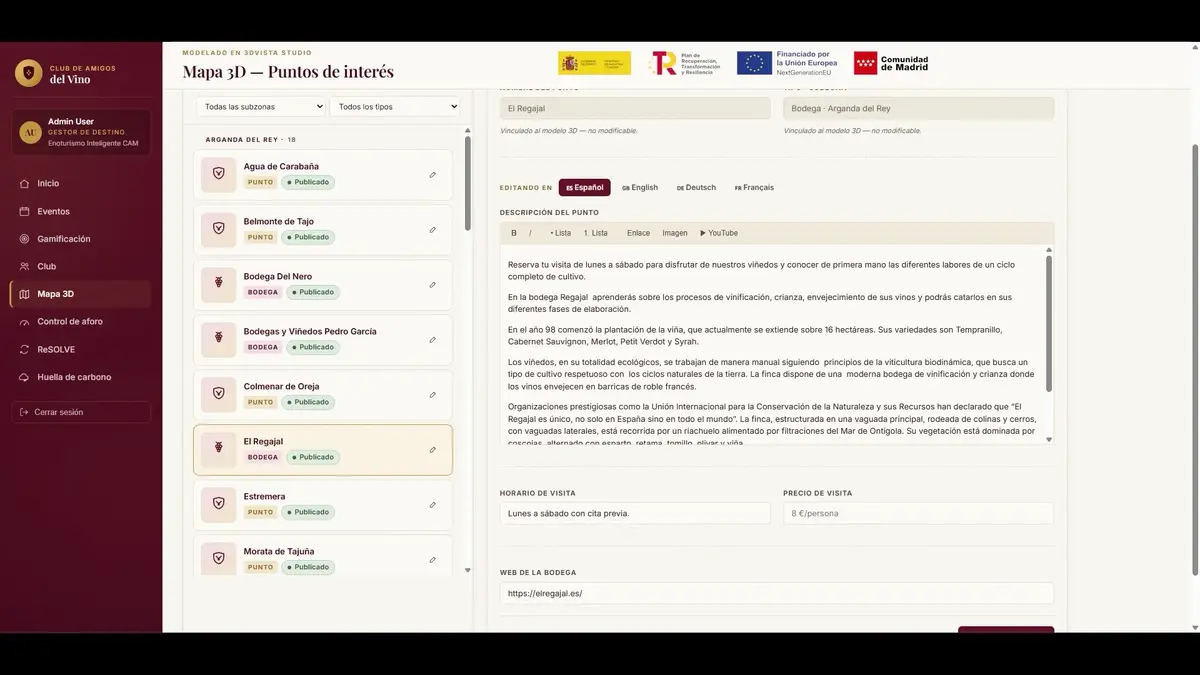This screenshot has height=675, width=1200.
Task: Select the Mapa 3D sidebar item
Action: 80,294
